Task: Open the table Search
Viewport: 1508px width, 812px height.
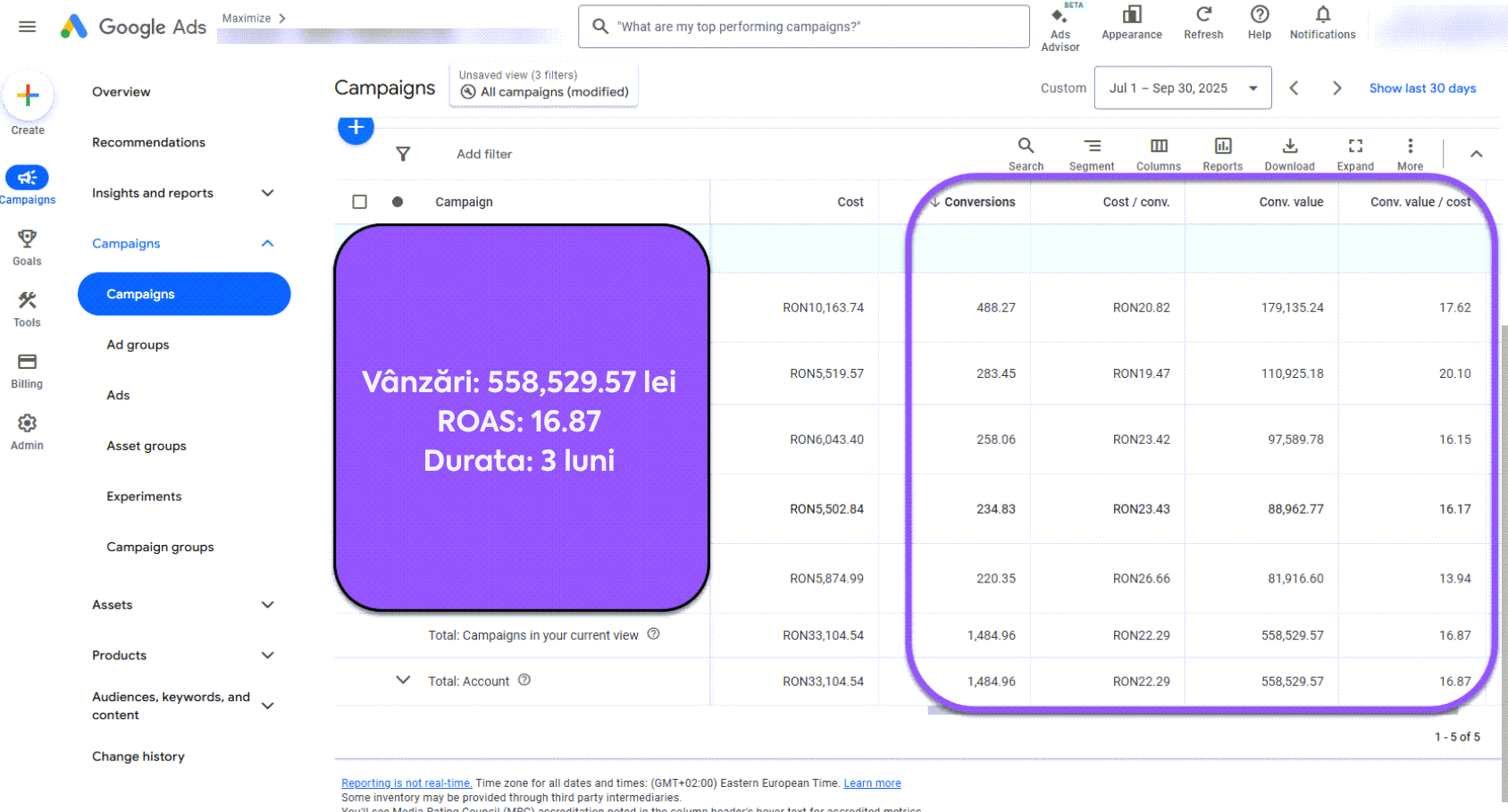Action: click(1025, 152)
